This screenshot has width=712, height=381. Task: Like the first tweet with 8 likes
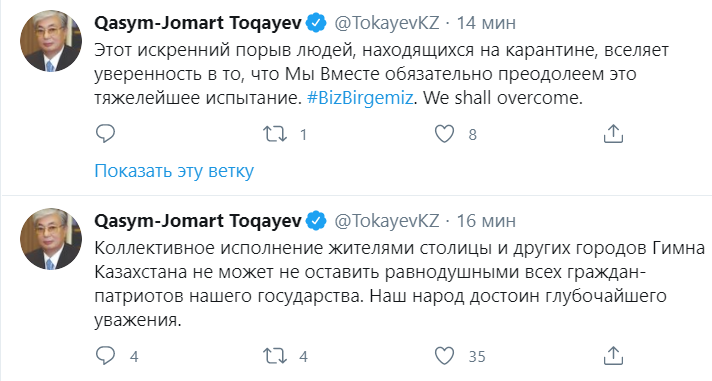coord(445,134)
